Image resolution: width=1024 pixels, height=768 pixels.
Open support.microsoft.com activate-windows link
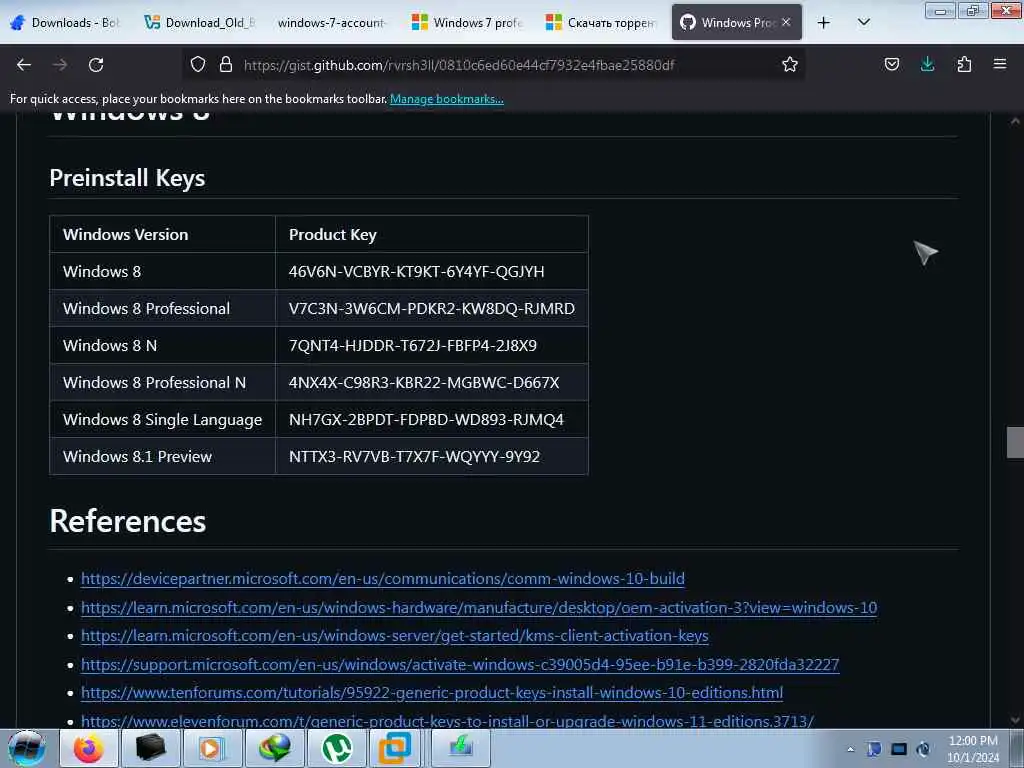460,664
